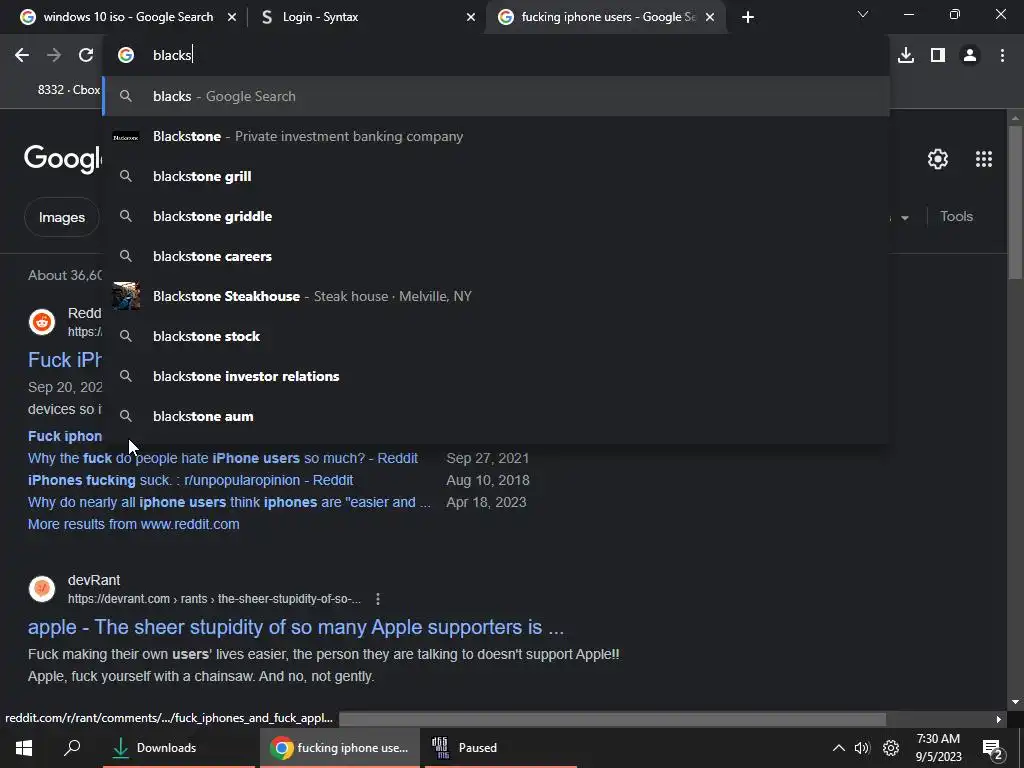
Task: Open dropdown arrow beside Tools
Action: (904, 218)
